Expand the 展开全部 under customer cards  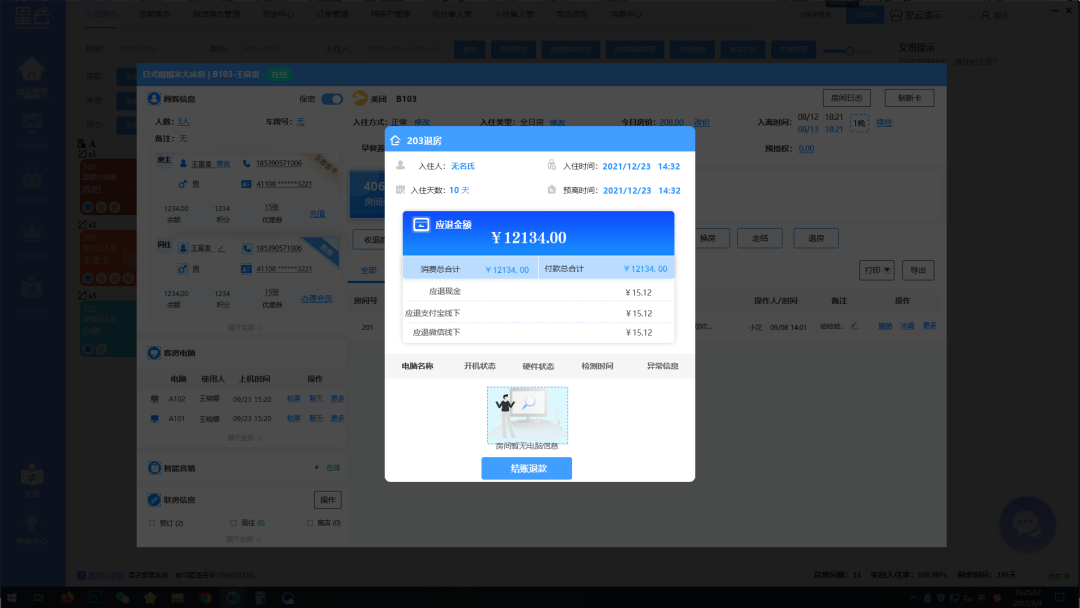coord(245,328)
